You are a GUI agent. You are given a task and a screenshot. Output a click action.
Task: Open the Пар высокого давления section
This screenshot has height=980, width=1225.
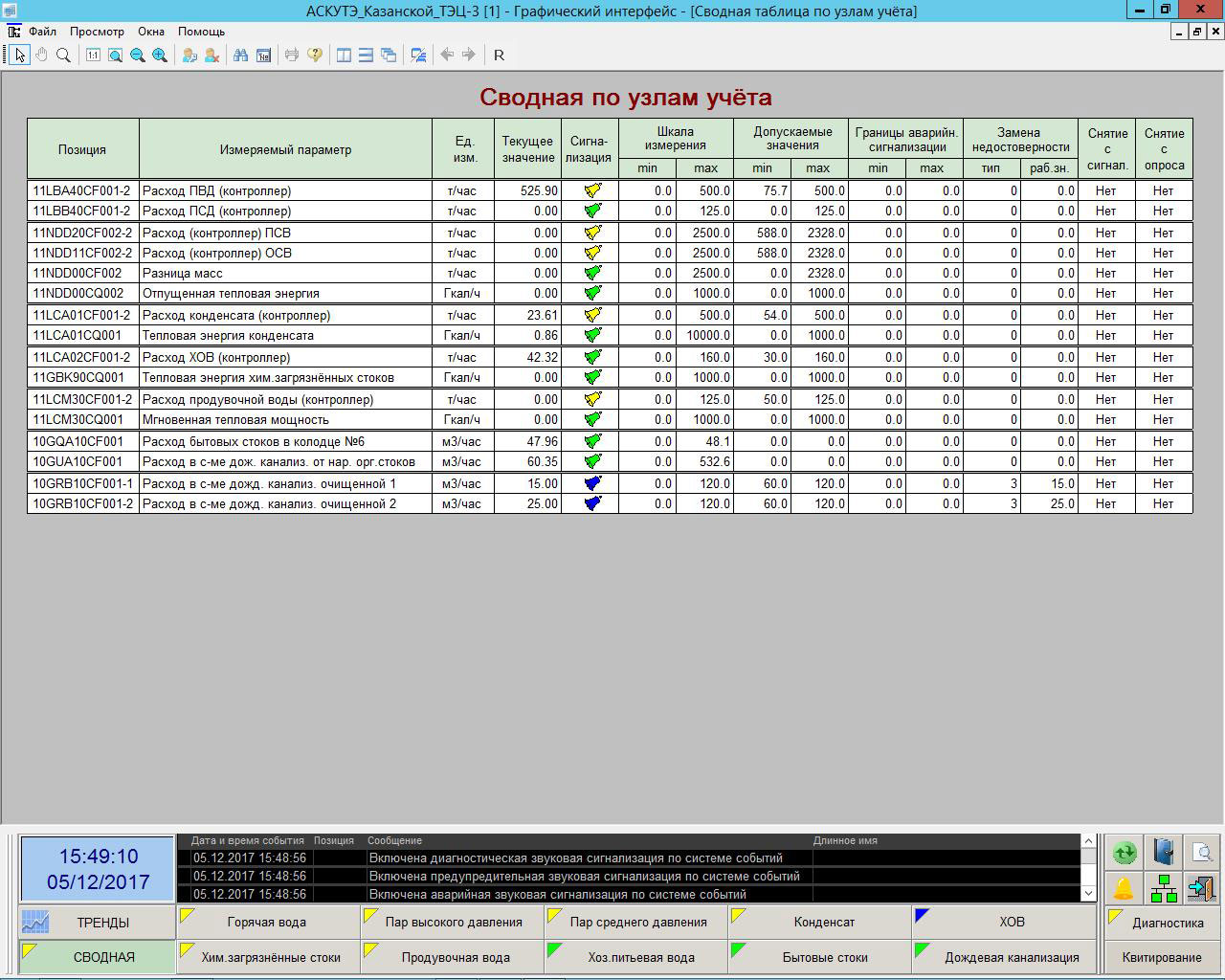point(453,923)
